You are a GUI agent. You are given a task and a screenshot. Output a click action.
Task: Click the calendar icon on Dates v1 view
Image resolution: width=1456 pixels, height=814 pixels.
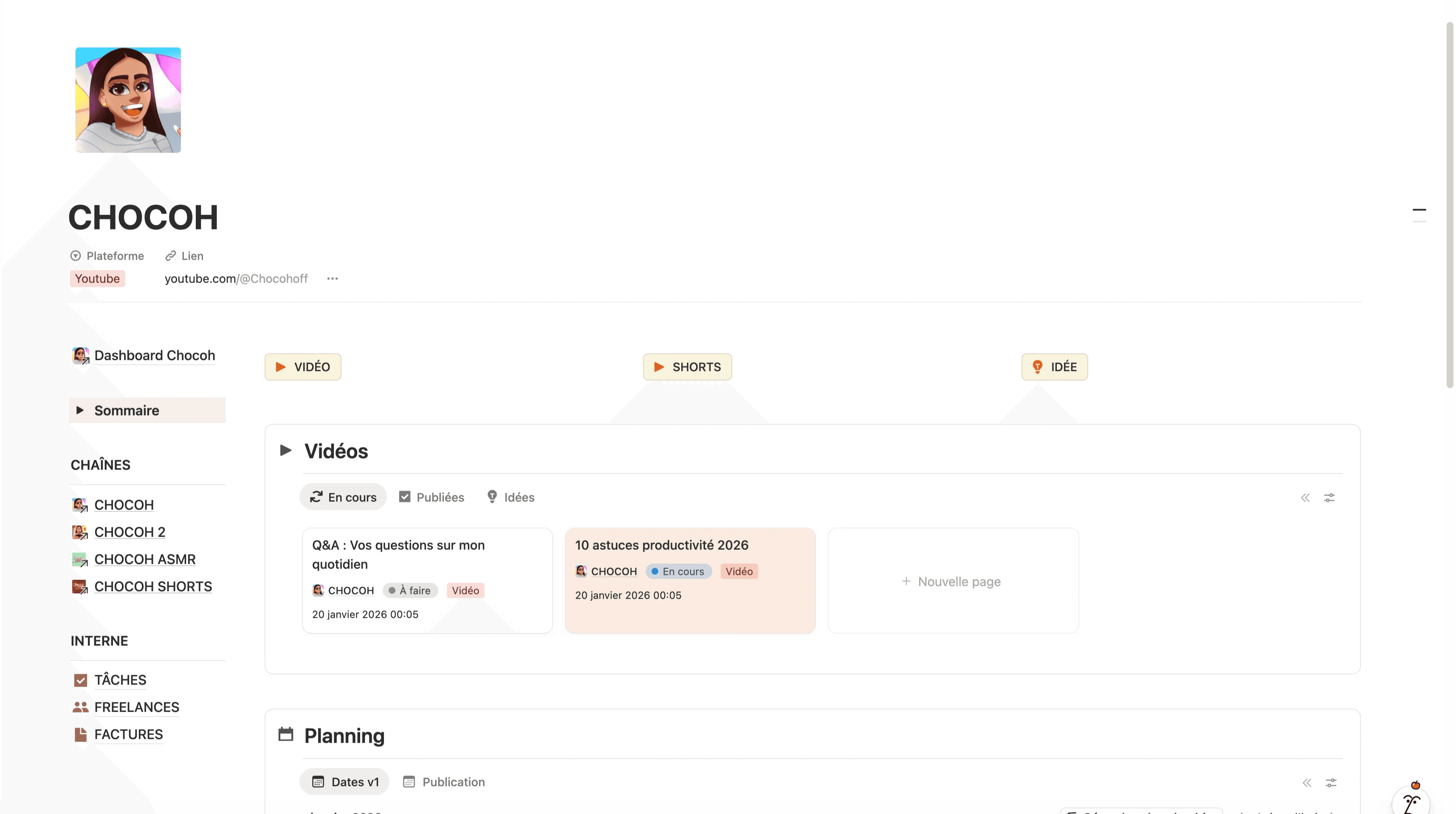point(319,781)
